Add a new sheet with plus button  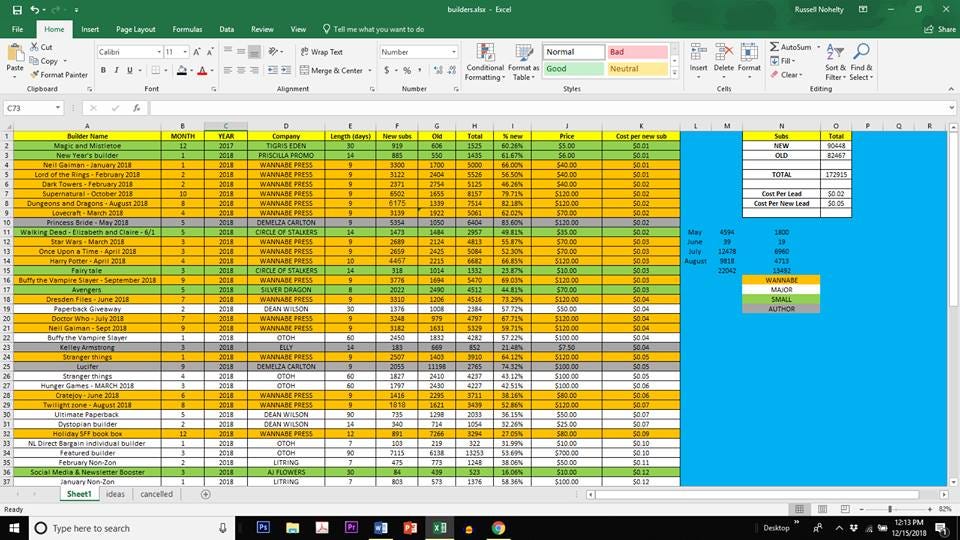[206, 494]
